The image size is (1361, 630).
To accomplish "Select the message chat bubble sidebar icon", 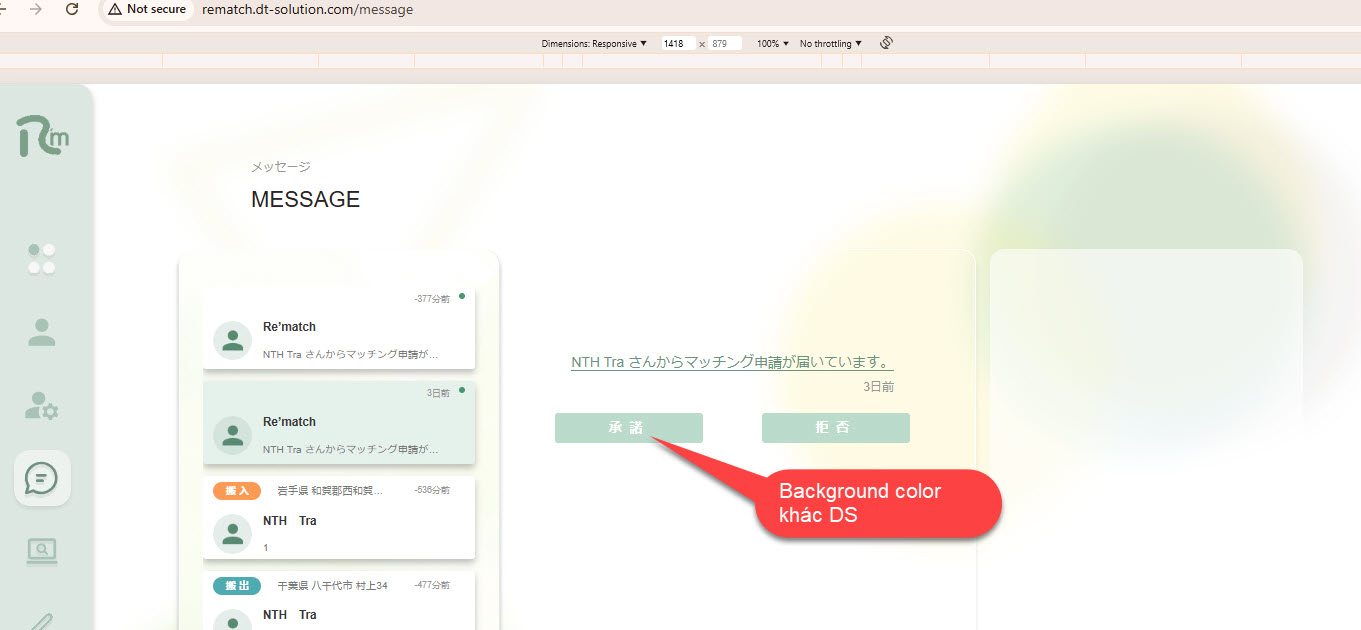I will pyautogui.click(x=42, y=478).
